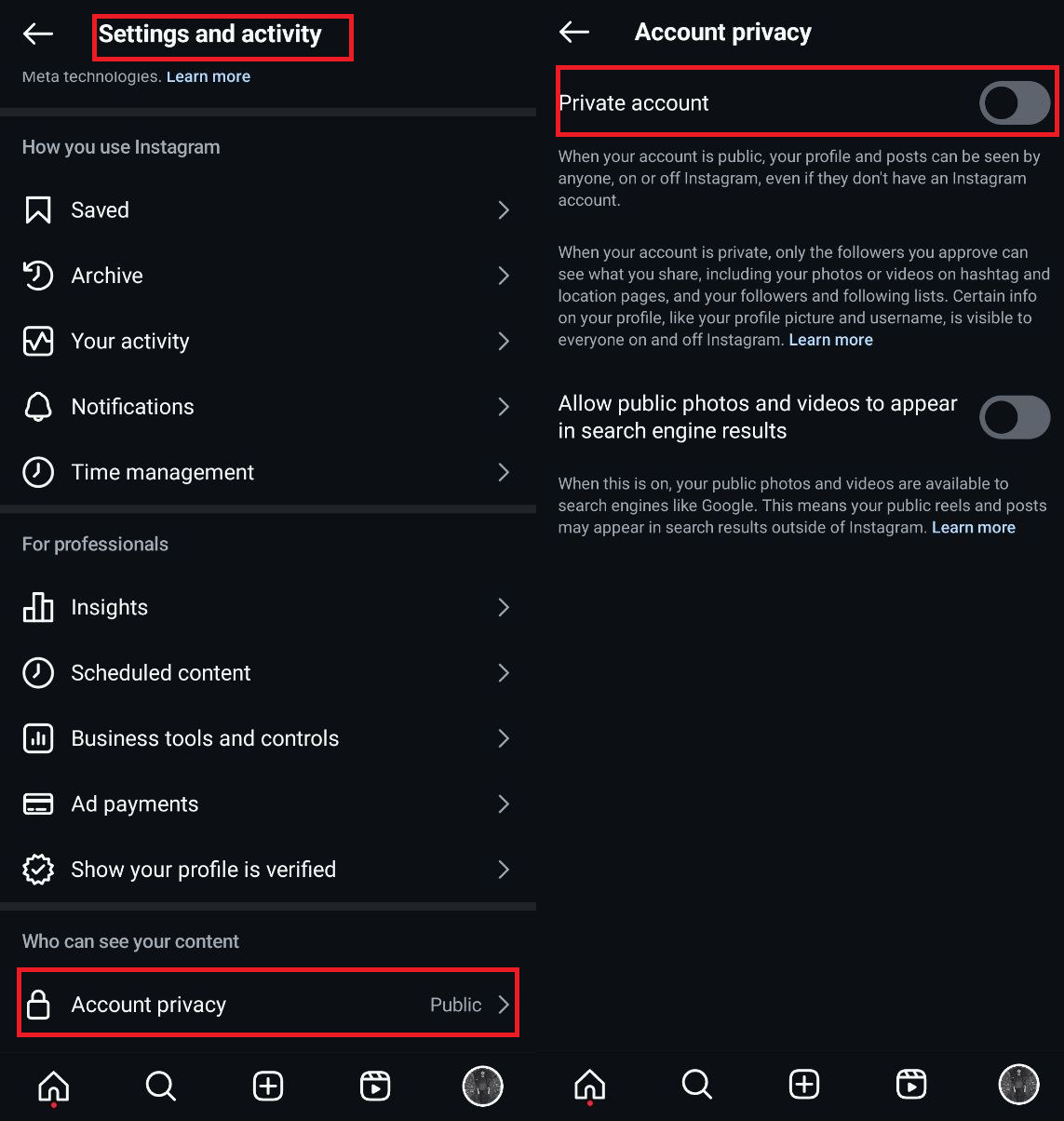Screen dimensions: 1064x1121
Task: Expand the Your activity chevron
Action: 504,342
